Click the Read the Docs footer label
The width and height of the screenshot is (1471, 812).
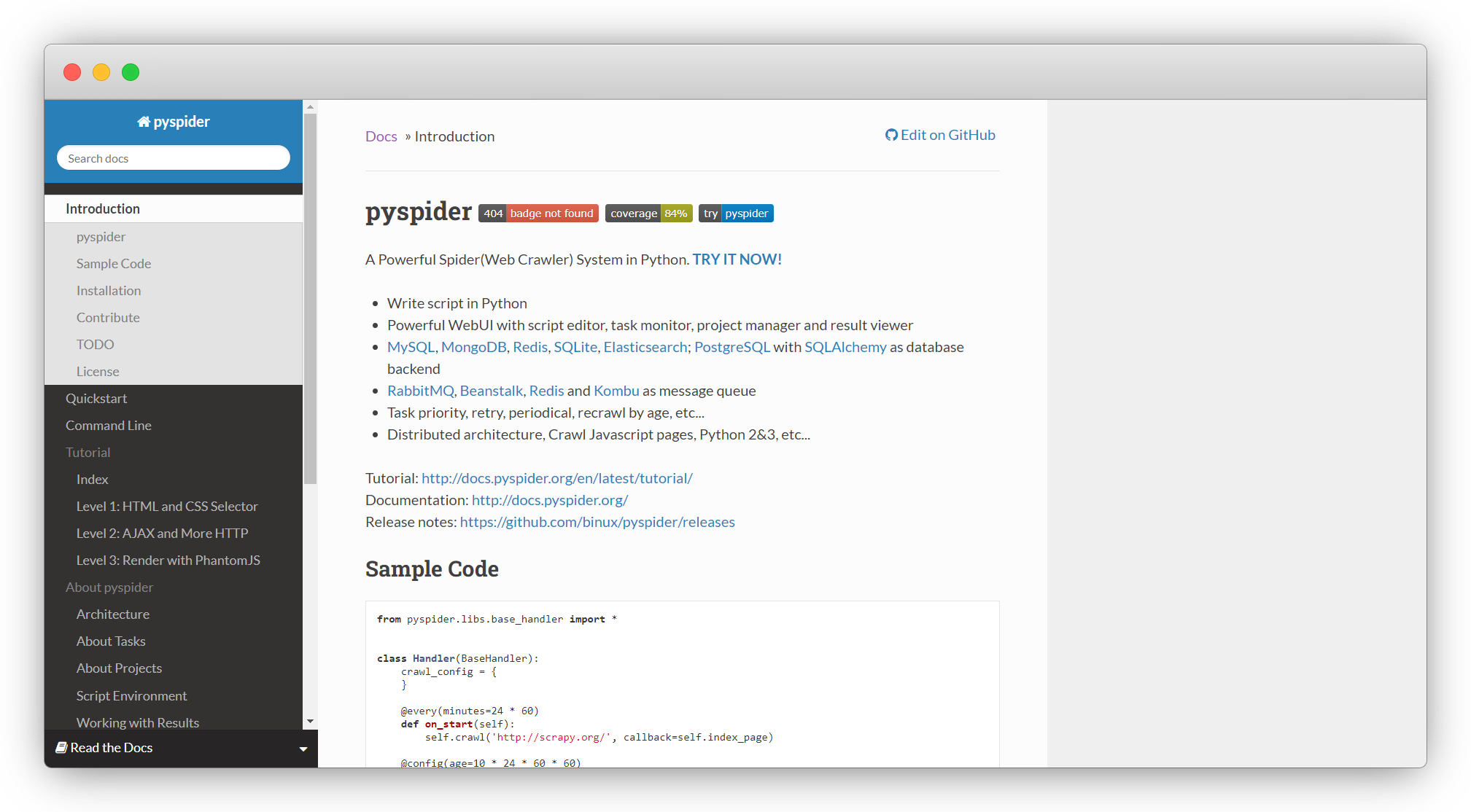tap(112, 748)
